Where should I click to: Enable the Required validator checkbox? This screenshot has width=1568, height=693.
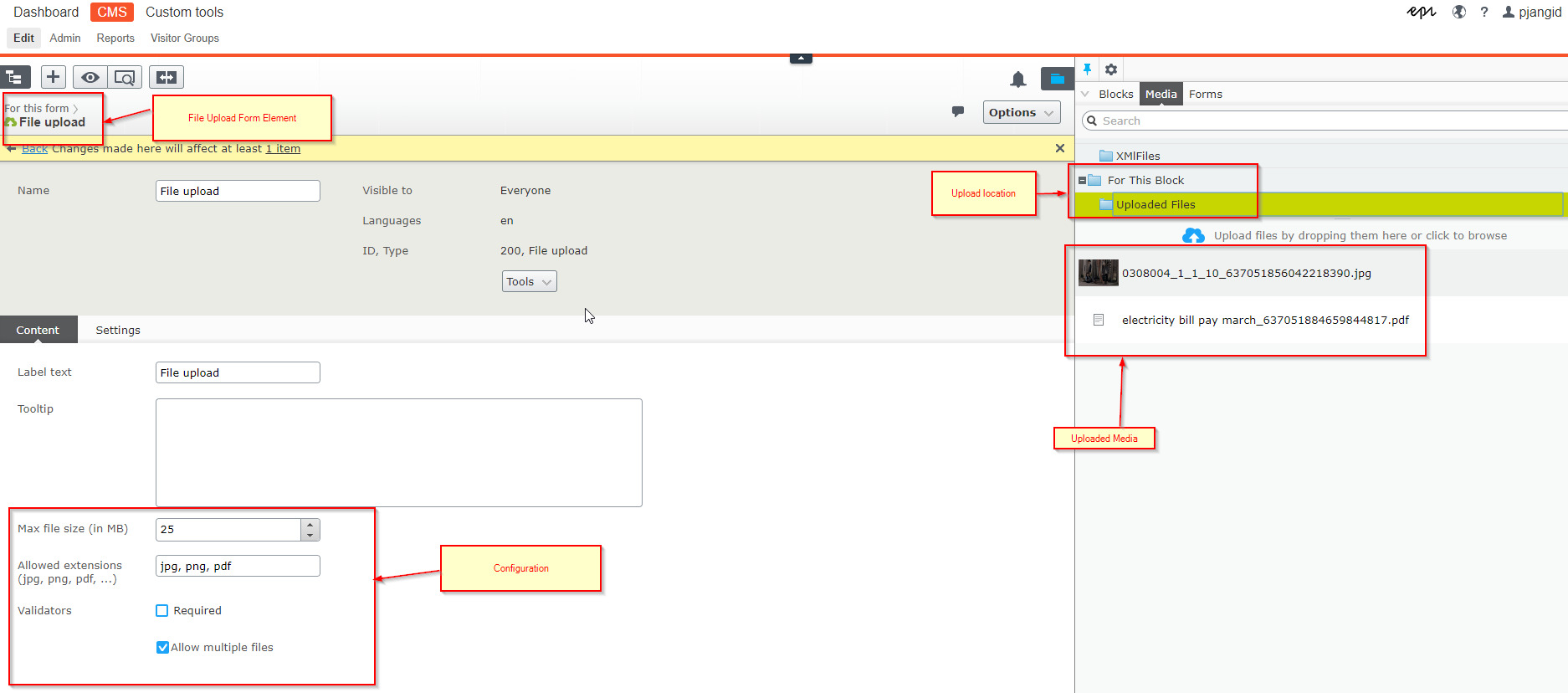(162, 611)
